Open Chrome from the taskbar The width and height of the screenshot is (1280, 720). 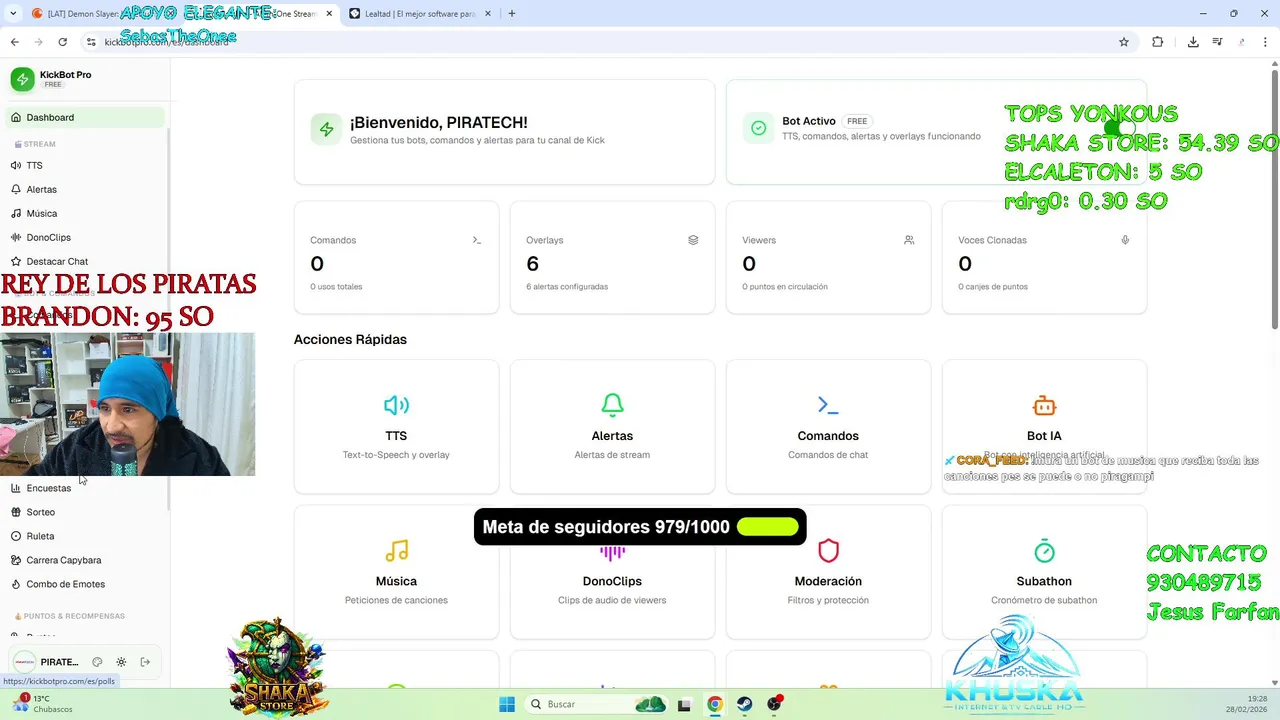[714, 704]
